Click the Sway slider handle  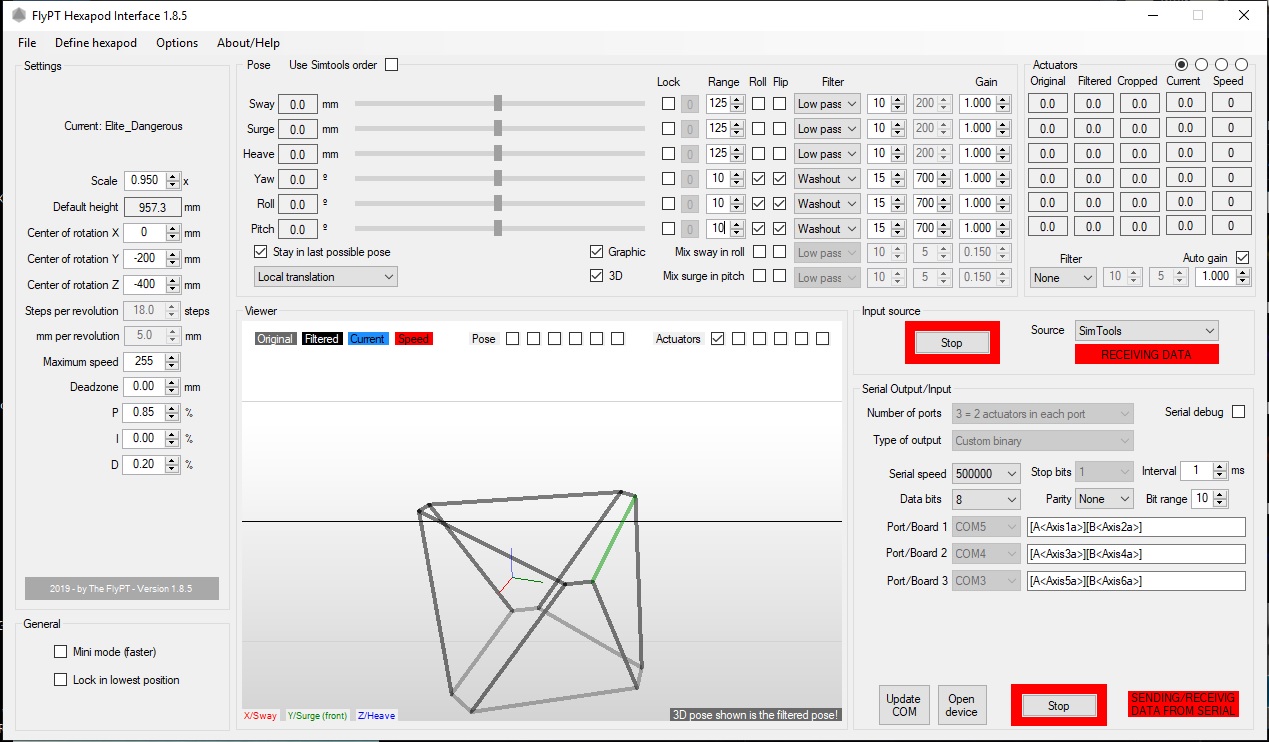coord(498,103)
